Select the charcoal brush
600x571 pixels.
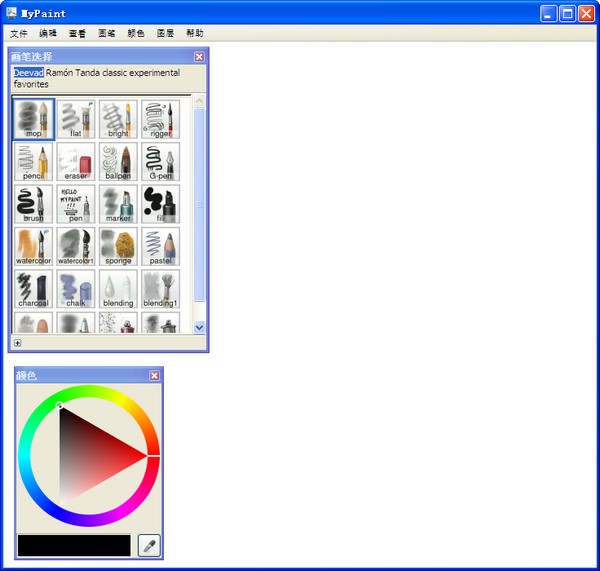pos(34,288)
